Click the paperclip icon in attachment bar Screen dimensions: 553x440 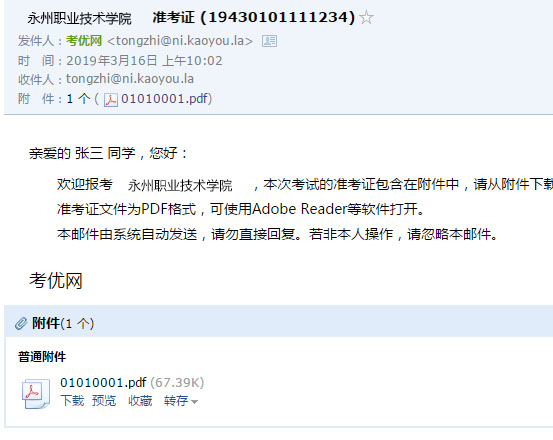coord(21,323)
